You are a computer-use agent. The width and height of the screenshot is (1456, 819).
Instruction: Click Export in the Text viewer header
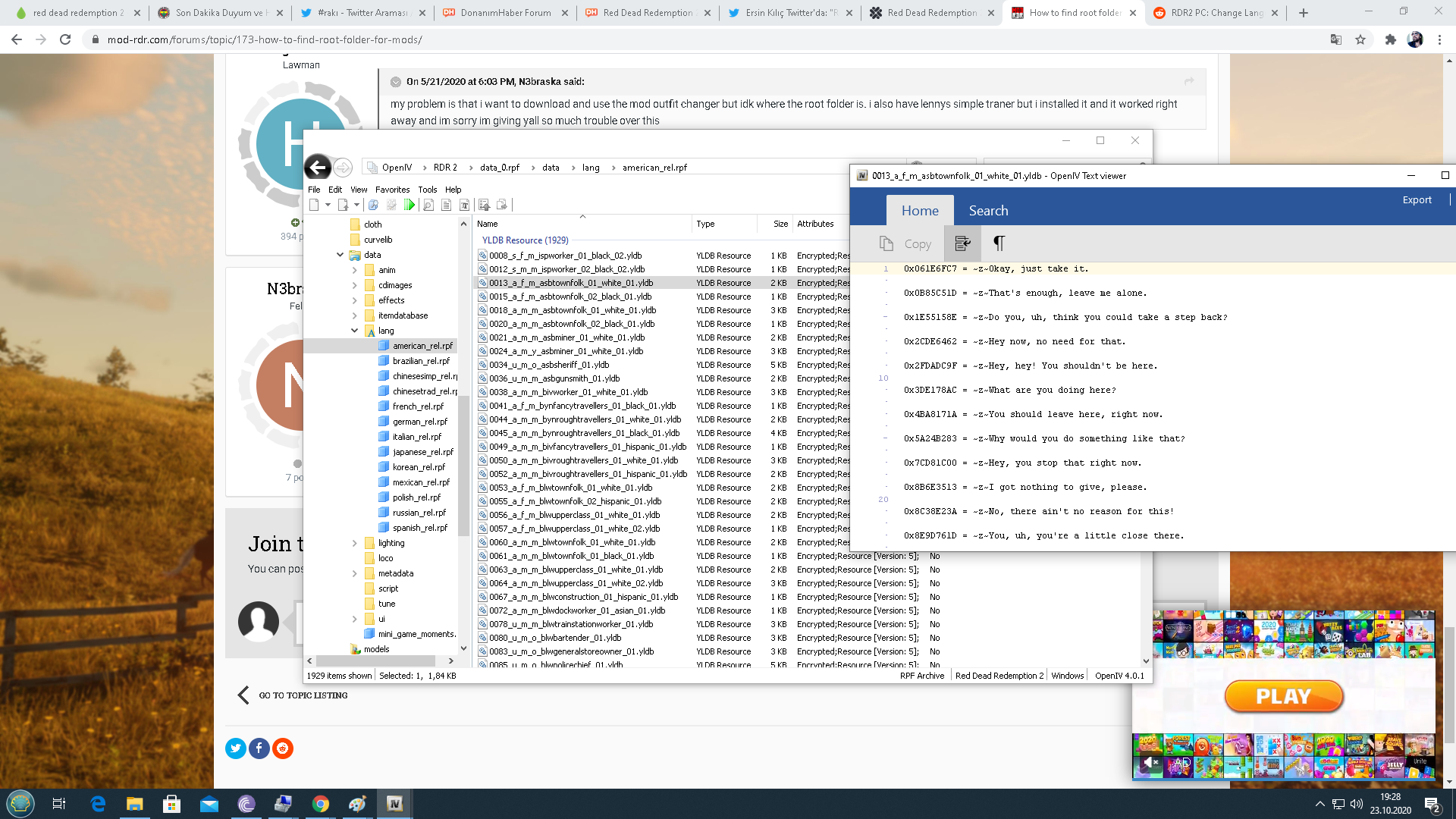(1417, 200)
